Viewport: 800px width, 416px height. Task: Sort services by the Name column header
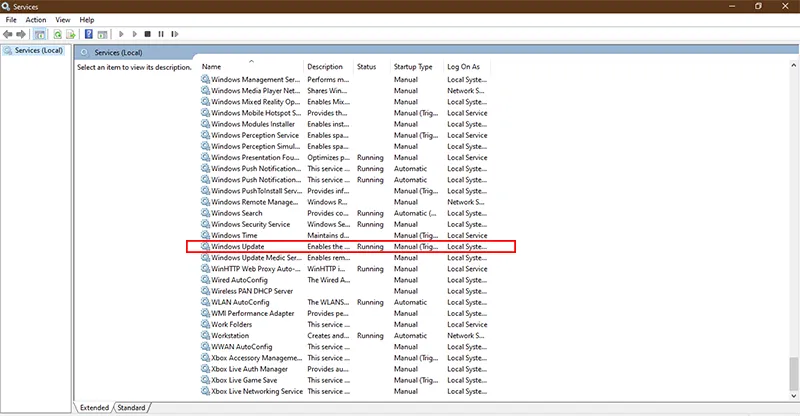tap(250, 67)
